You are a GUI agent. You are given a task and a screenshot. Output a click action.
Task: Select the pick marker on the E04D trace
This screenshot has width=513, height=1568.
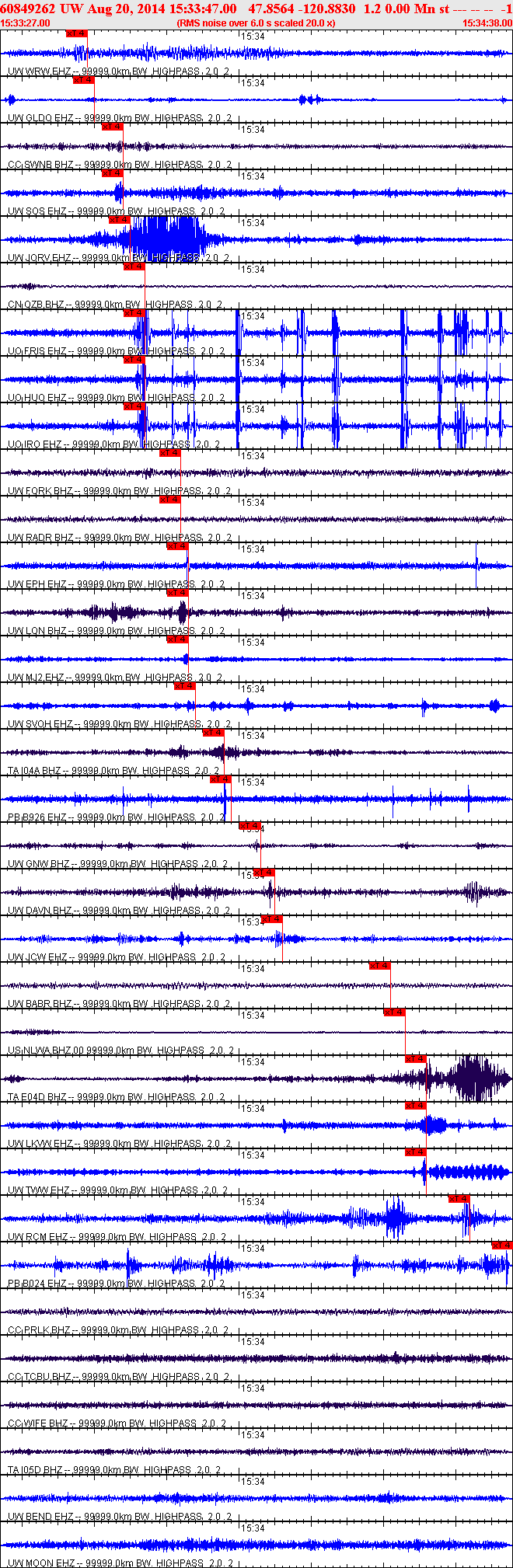click(416, 1059)
